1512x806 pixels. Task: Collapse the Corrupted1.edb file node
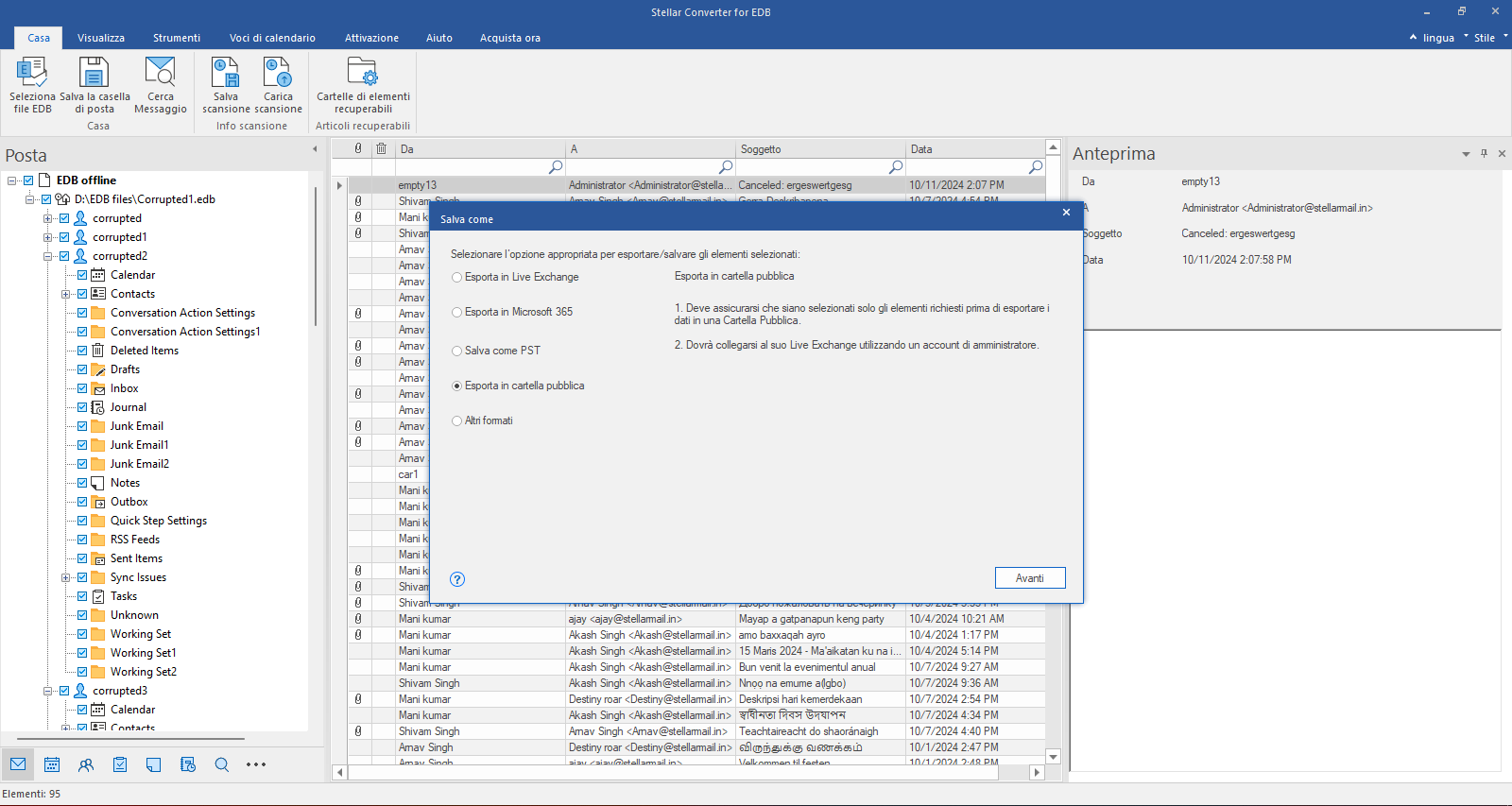point(29,199)
